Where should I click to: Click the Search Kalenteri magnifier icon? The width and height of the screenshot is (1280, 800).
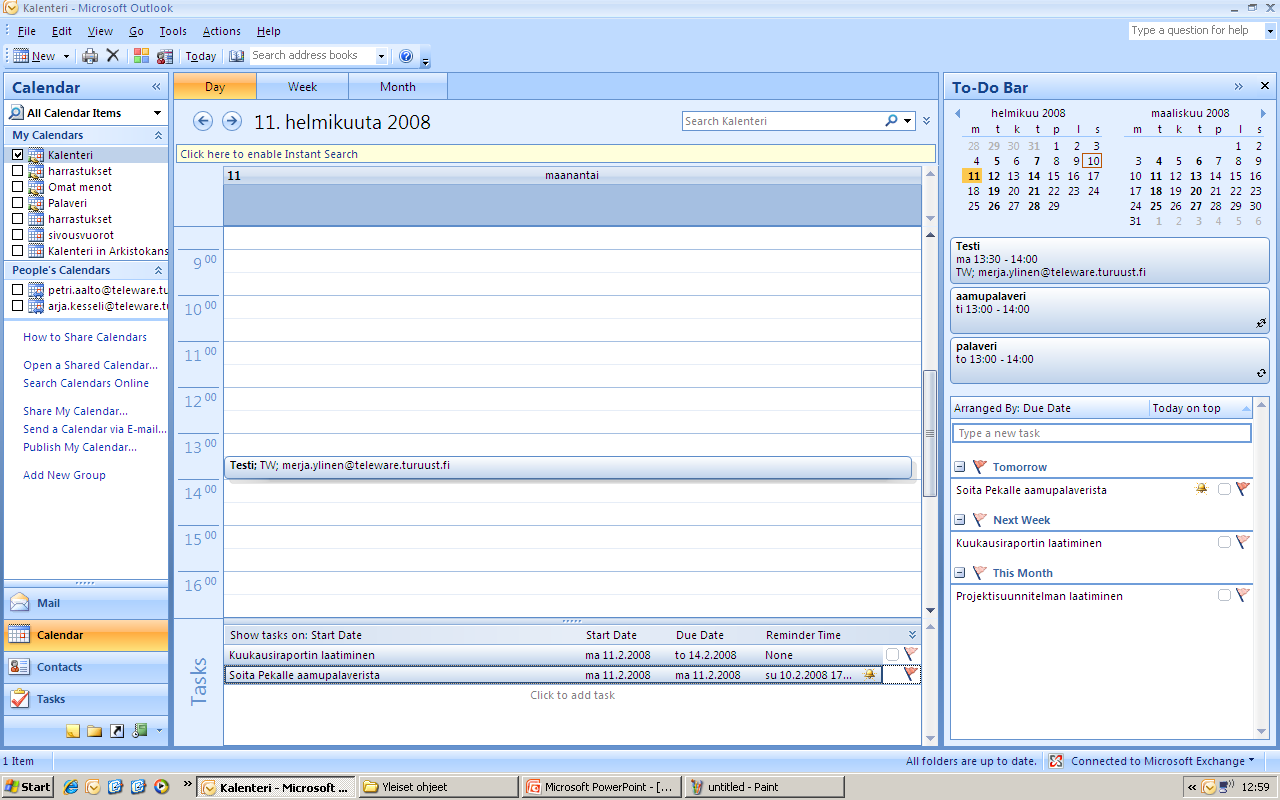tap(891, 121)
